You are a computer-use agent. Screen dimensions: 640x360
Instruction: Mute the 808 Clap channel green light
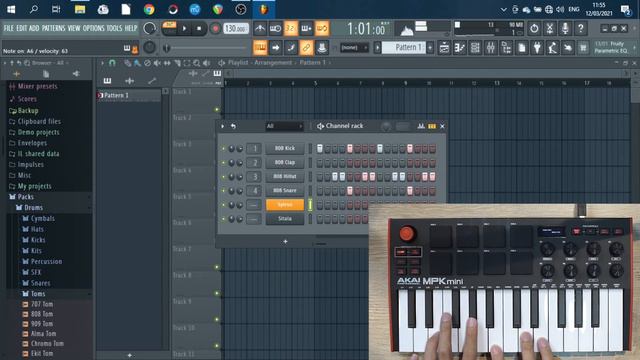pos(223,163)
